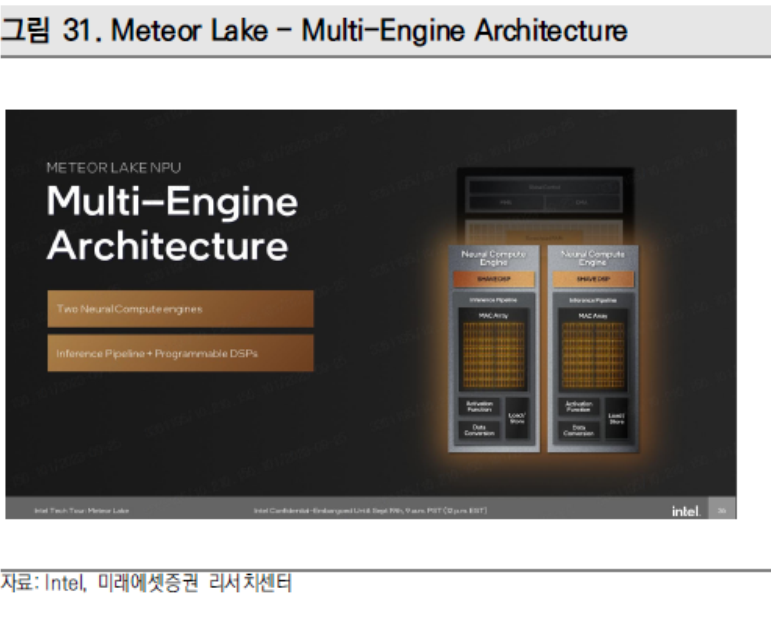771x621 pixels.
Task: Click the left engine's SHAVE DSP block
Action: 494,279
